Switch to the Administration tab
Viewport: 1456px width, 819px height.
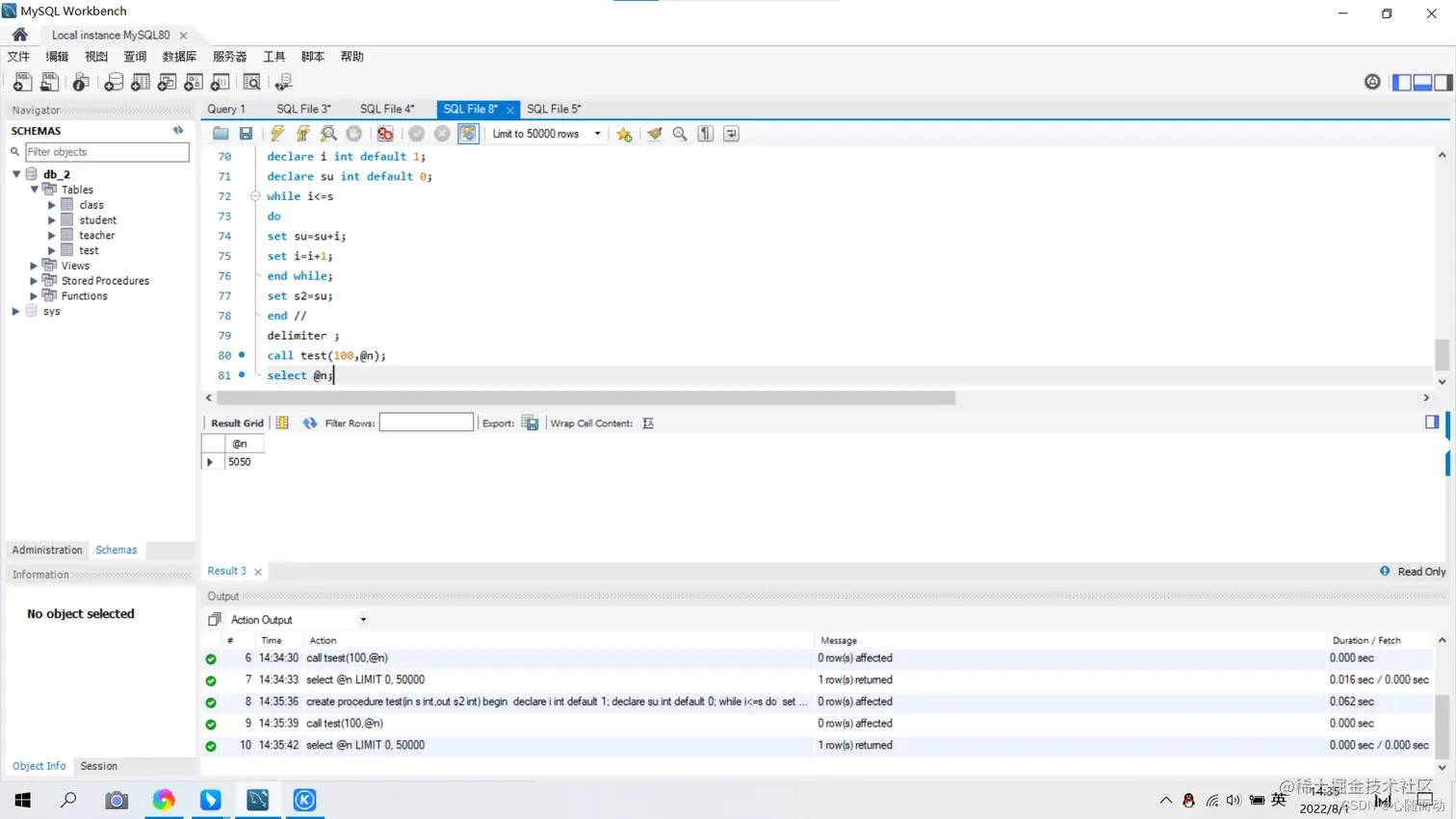click(47, 550)
